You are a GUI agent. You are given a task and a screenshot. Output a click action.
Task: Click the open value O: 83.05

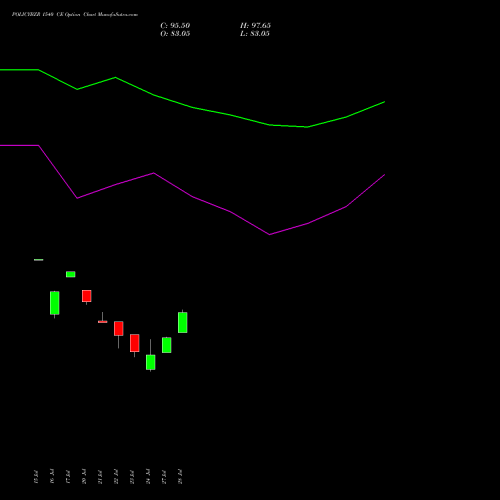(x=175, y=34)
